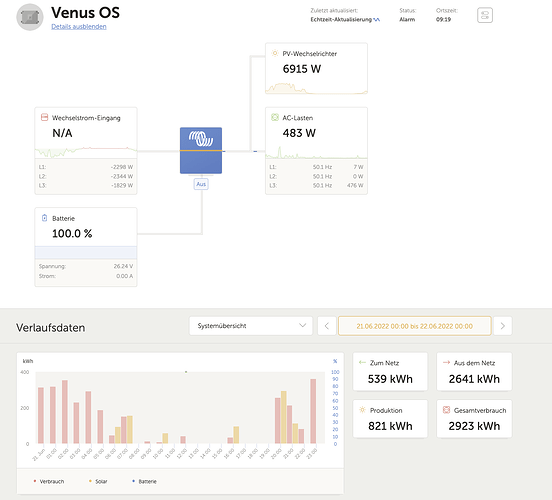Click the Zum Netz arrow icon
This screenshot has height=500, width=552.
point(362,362)
